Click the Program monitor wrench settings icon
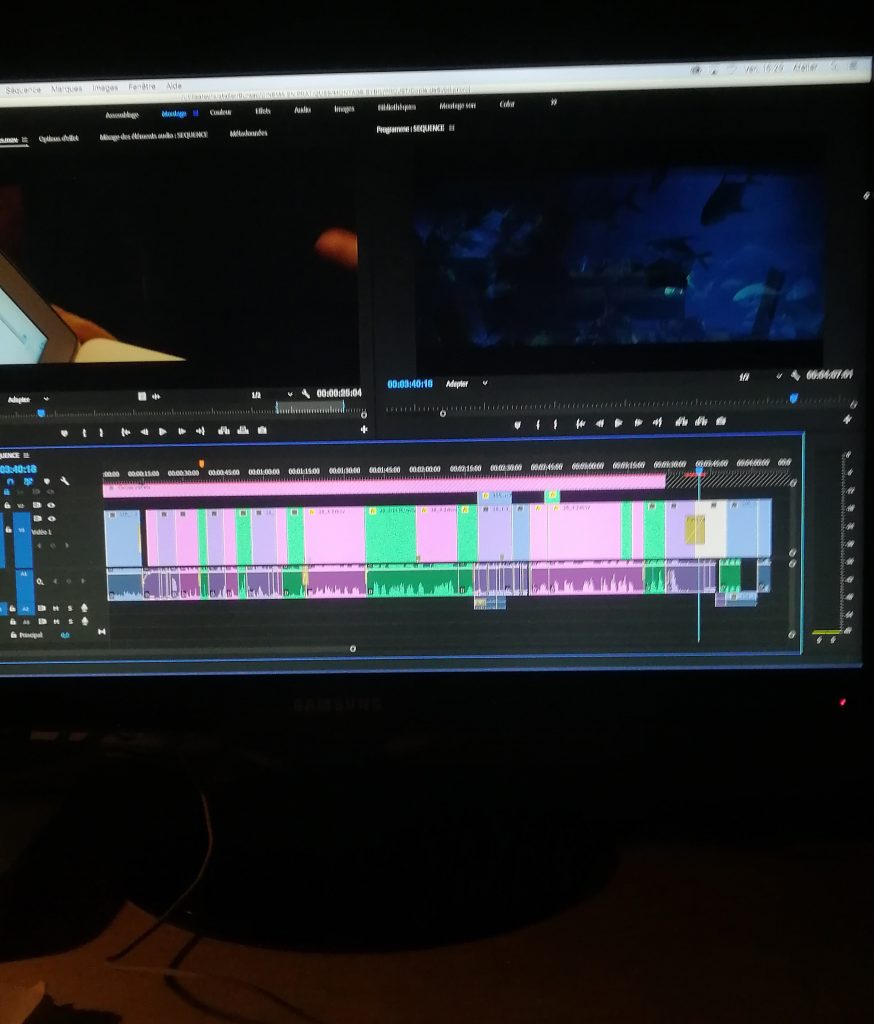Viewport: 874px width, 1024px height. [796, 376]
